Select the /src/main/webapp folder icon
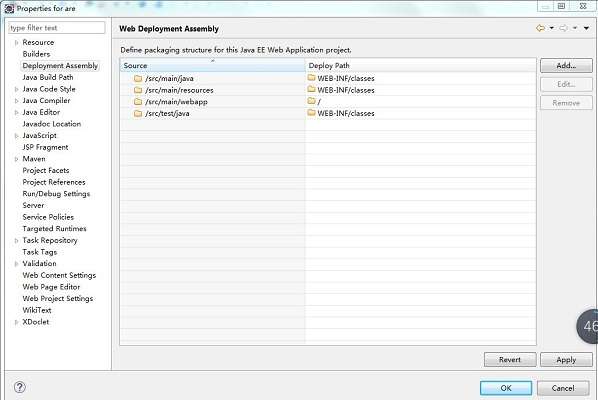Screen dimensions: 598x400 138,102
